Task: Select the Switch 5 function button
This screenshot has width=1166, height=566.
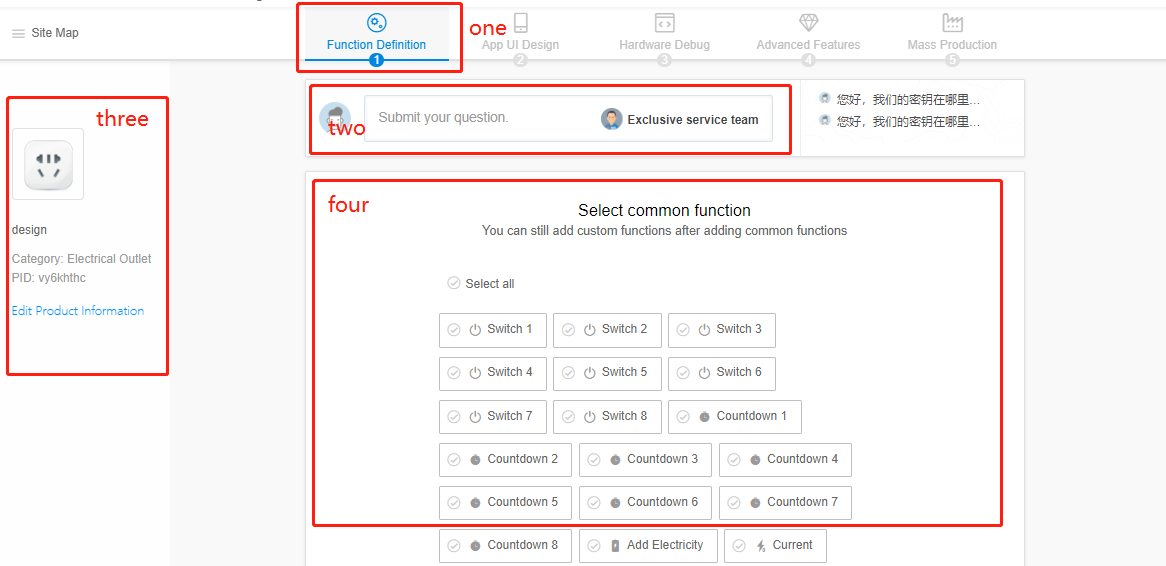Action: tap(608, 373)
